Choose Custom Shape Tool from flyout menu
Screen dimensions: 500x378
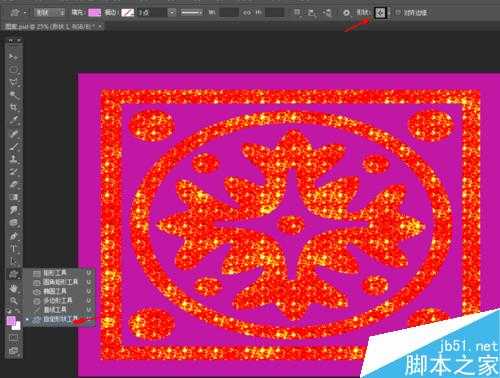[x=59, y=319]
